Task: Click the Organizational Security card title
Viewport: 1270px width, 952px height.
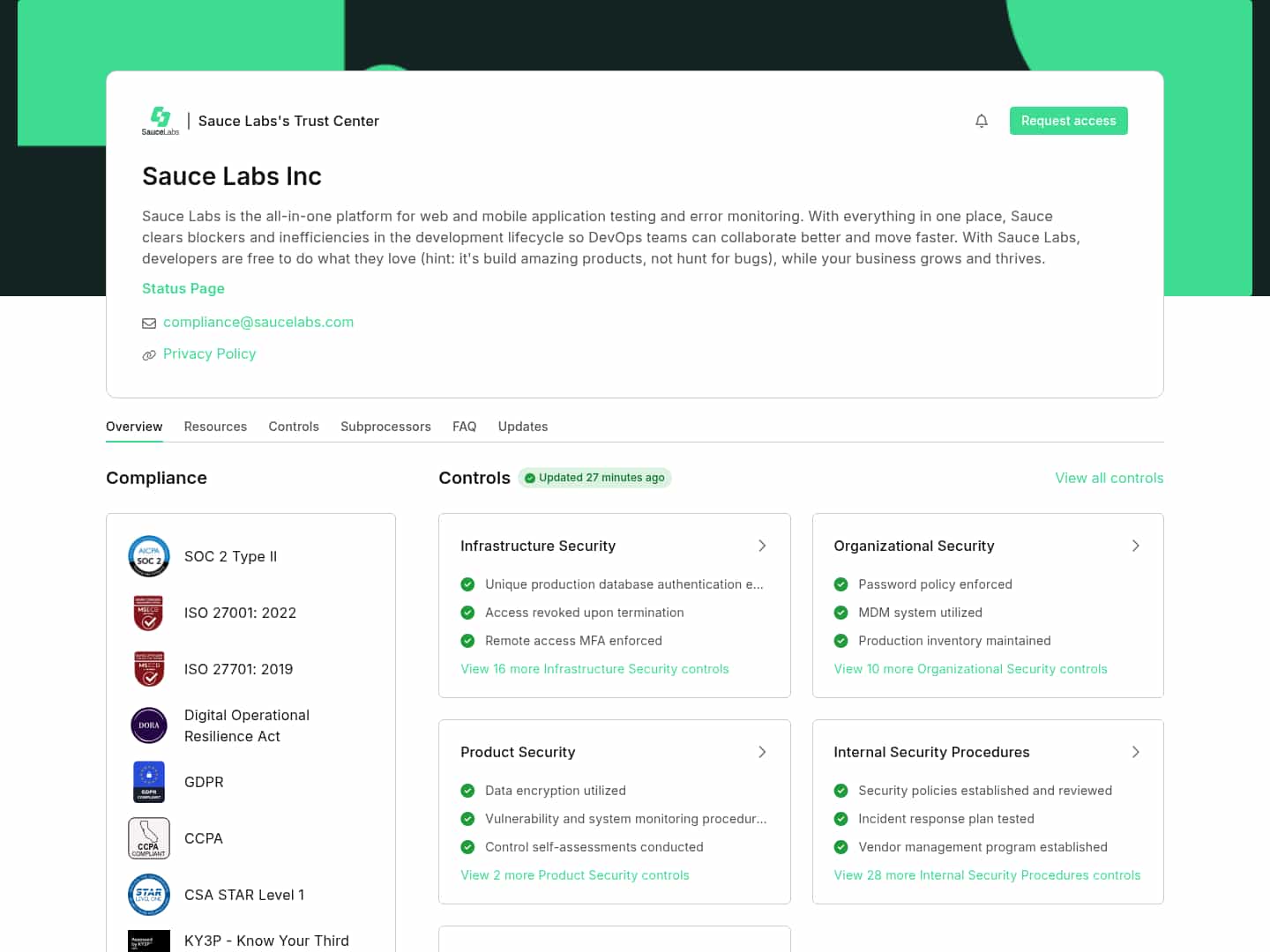Action: [914, 546]
